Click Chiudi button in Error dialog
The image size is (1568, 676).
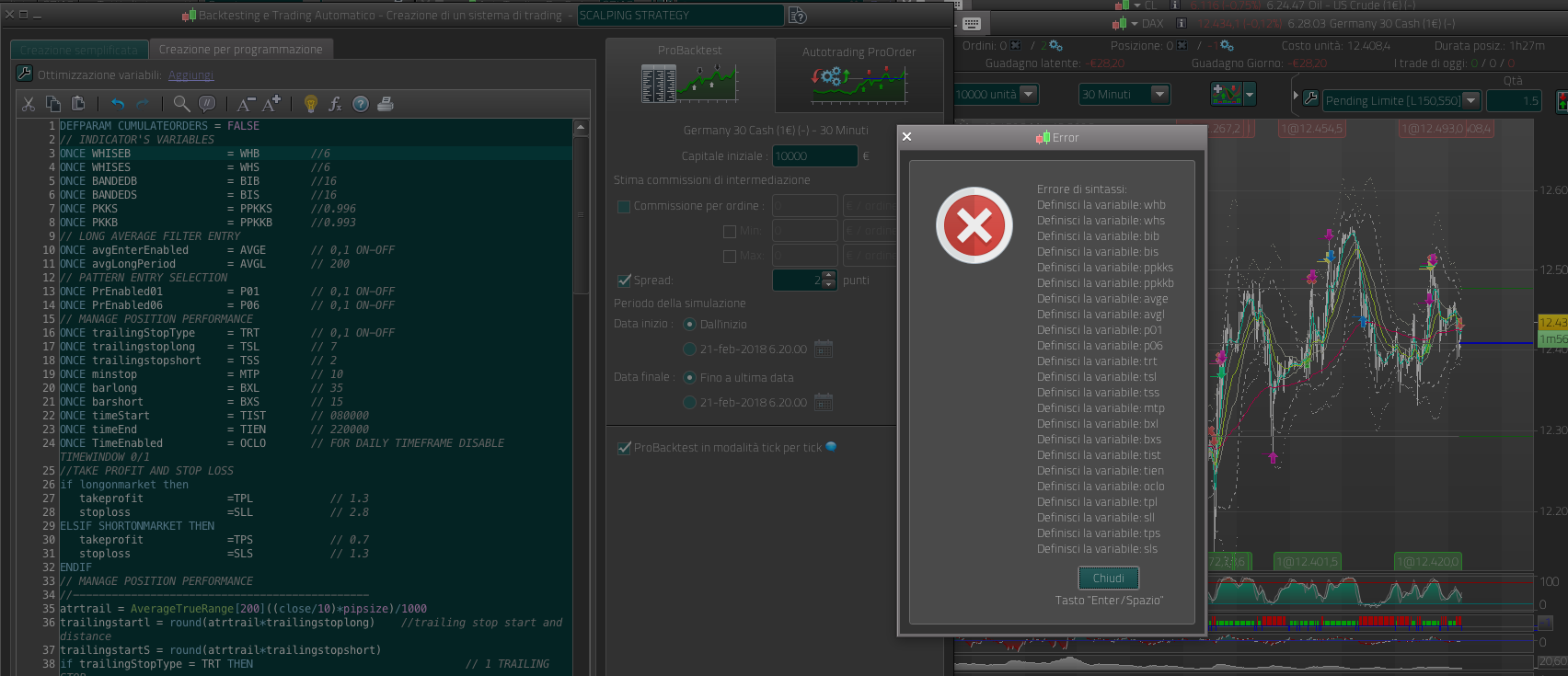pyautogui.click(x=1109, y=579)
